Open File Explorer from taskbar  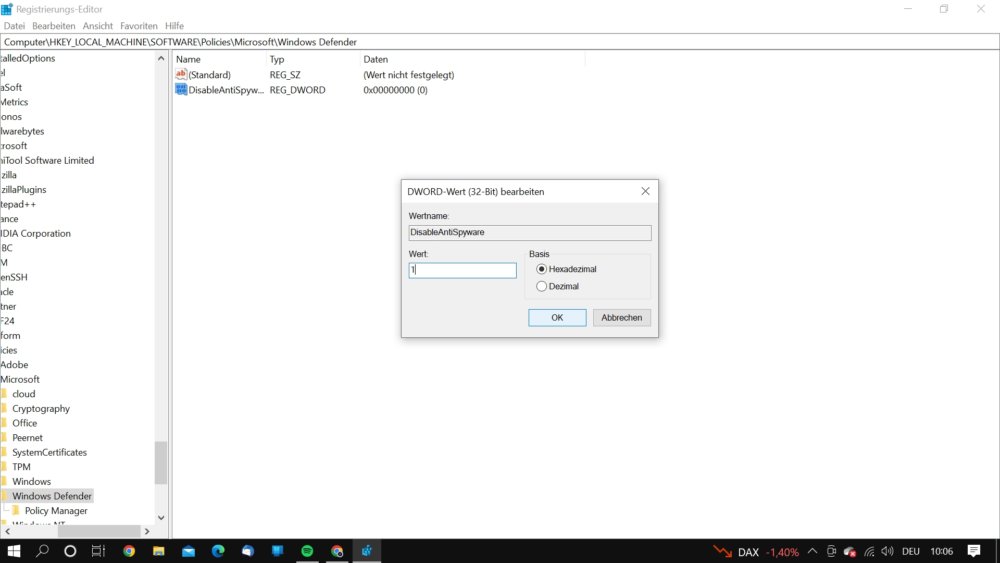point(158,551)
